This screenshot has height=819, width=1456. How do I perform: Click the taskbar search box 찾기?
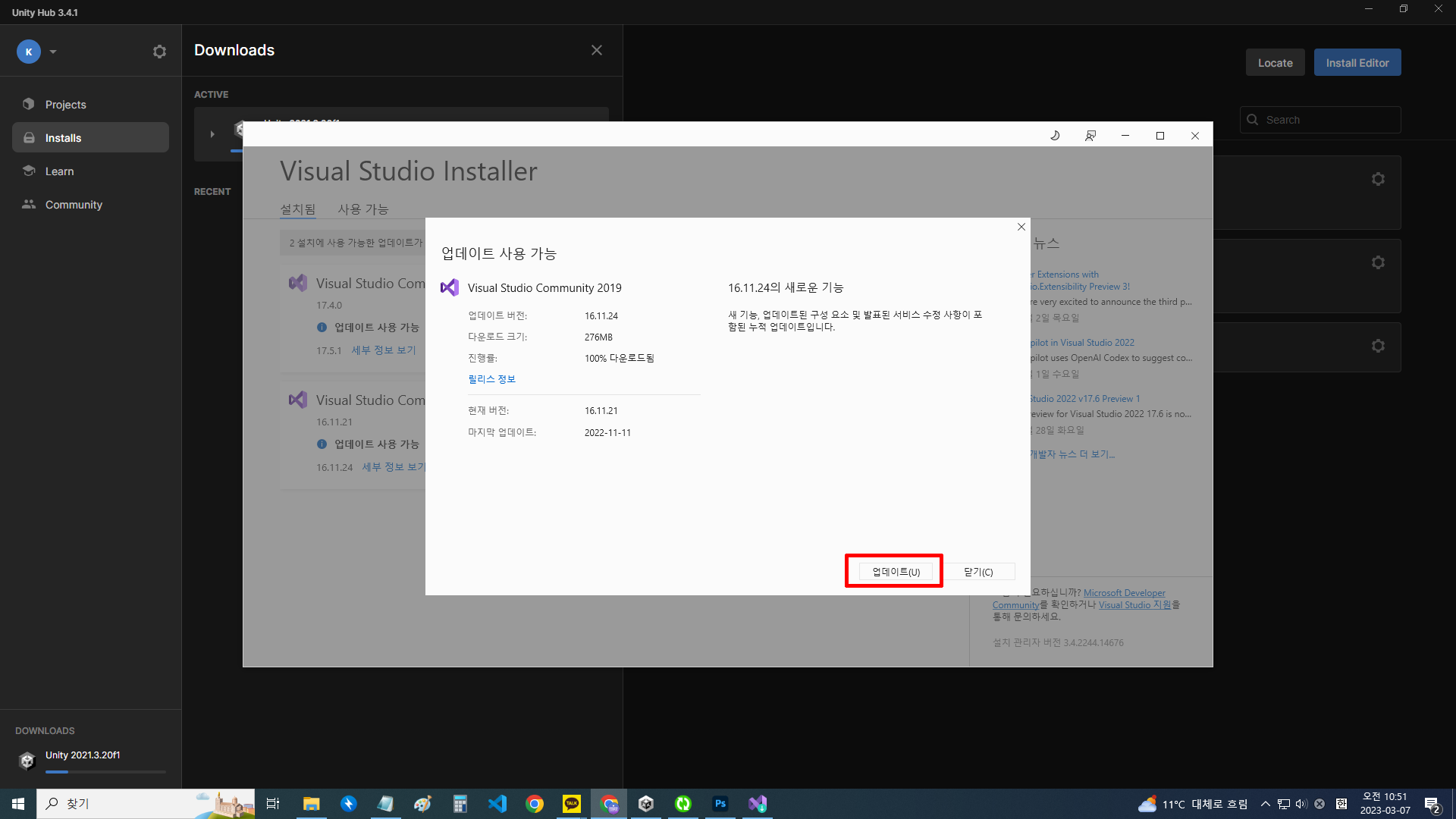[x=146, y=804]
